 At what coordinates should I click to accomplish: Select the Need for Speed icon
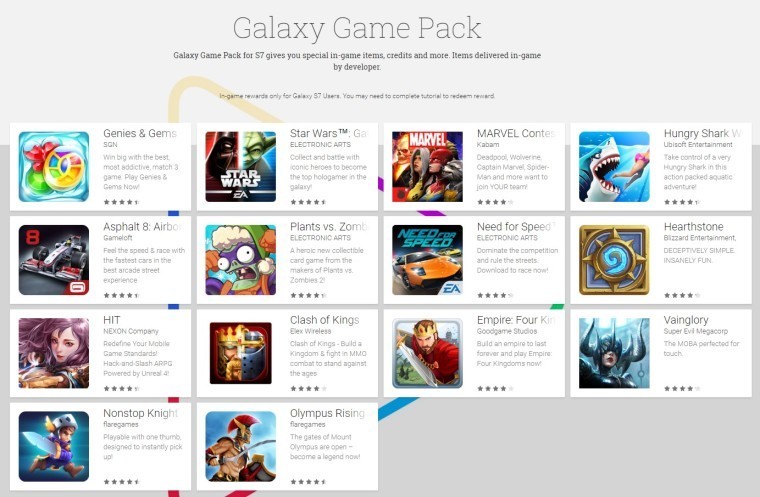pos(427,259)
